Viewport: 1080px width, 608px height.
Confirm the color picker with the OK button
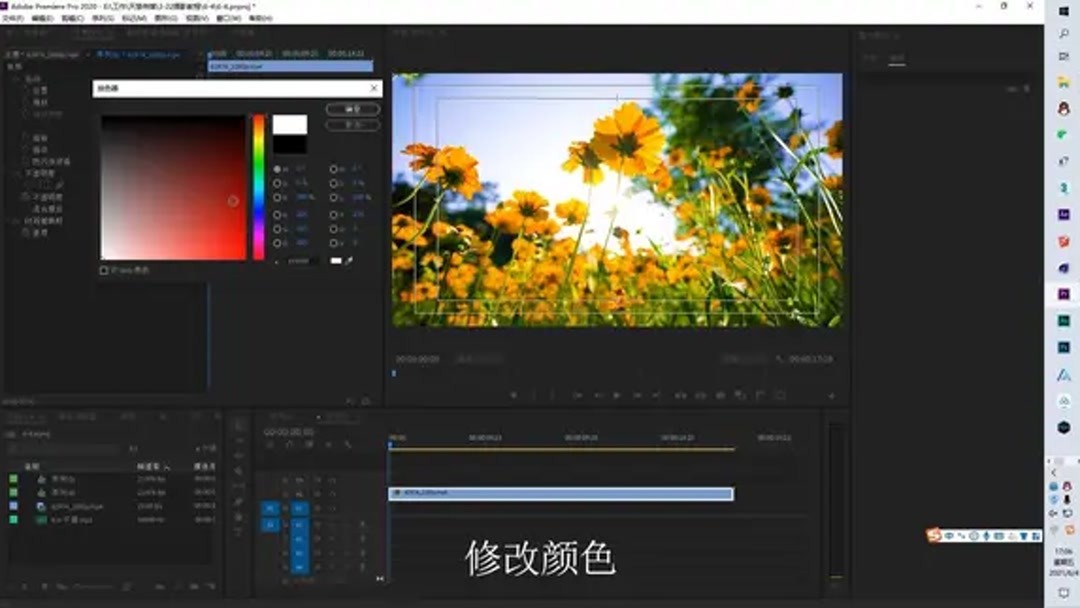pyautogui.click(x=353, y=109)
